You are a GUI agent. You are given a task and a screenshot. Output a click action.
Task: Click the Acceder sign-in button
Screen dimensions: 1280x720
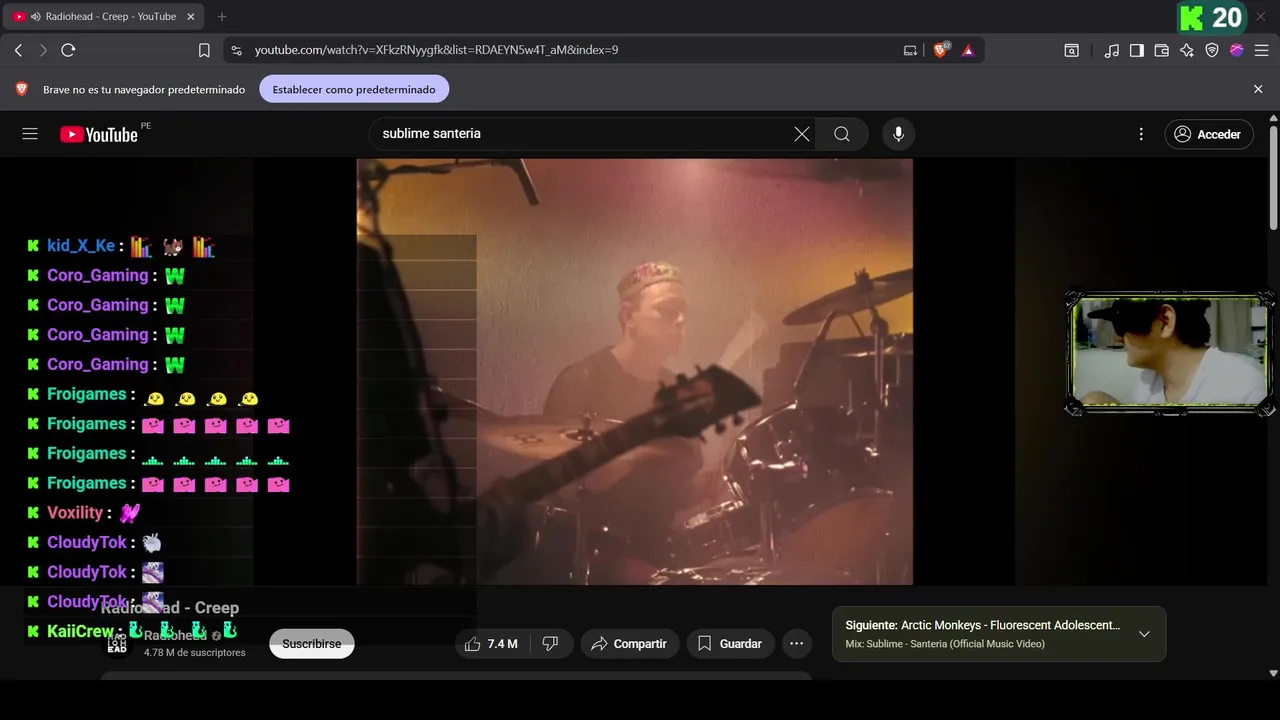pyautogui.click(x=1209, y=134)
